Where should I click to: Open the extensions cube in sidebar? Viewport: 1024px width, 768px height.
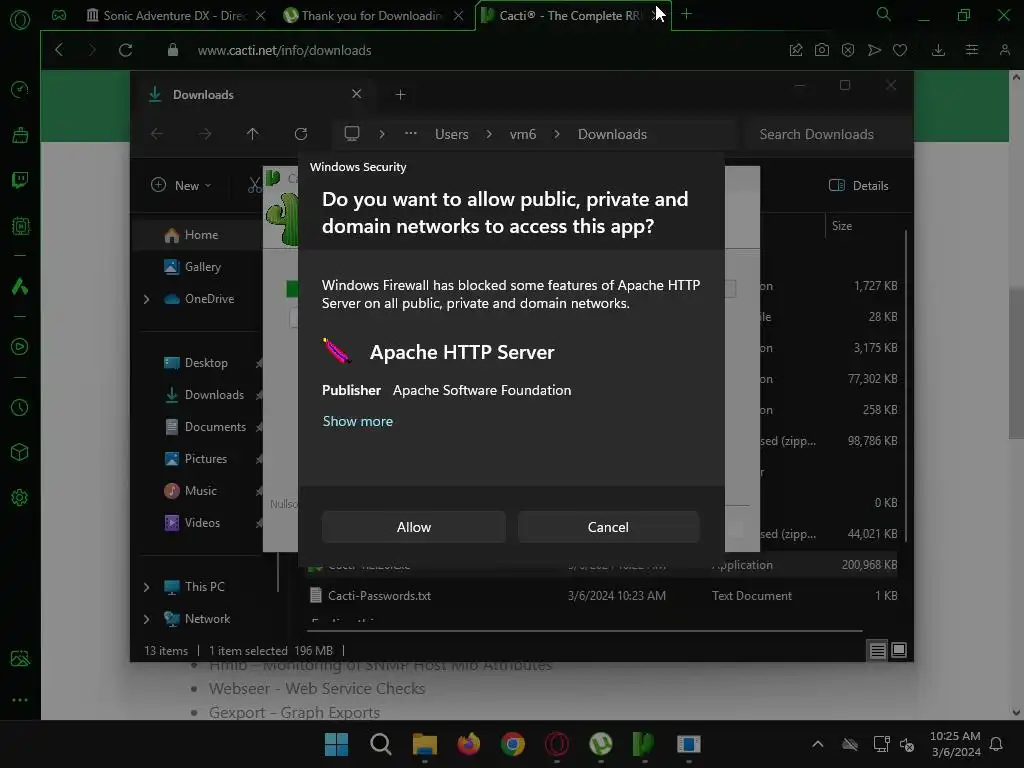20,452
